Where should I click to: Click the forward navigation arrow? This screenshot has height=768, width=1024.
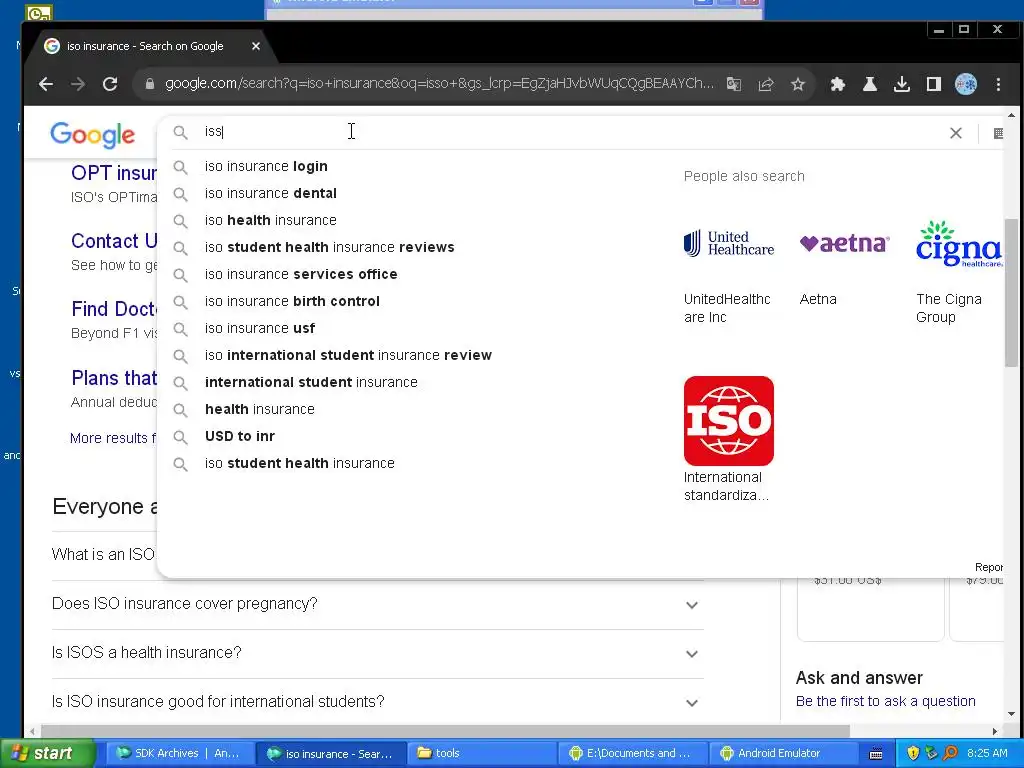78,84
